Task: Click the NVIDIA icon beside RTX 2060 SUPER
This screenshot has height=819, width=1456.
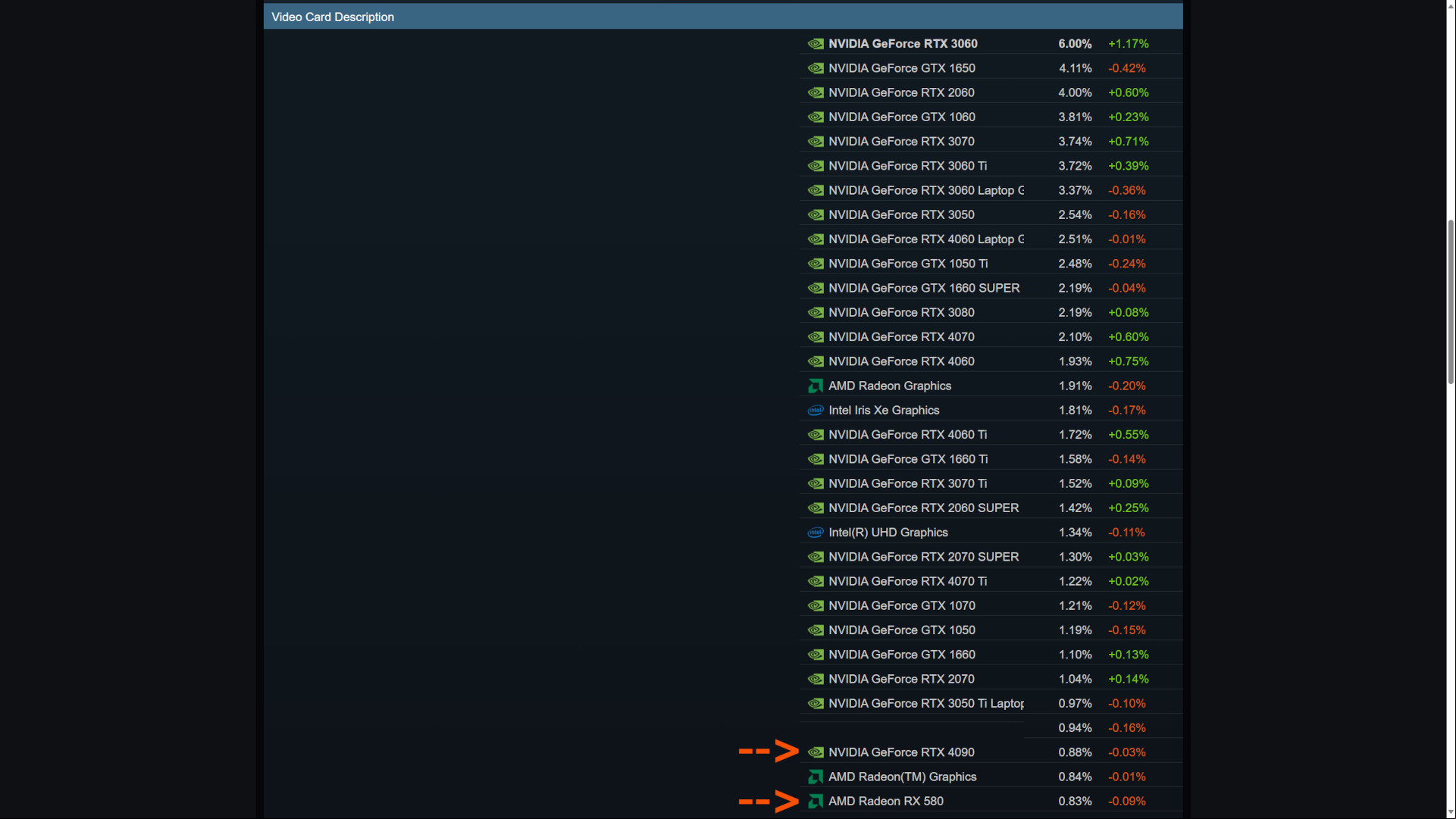Action: click(816, 508)
